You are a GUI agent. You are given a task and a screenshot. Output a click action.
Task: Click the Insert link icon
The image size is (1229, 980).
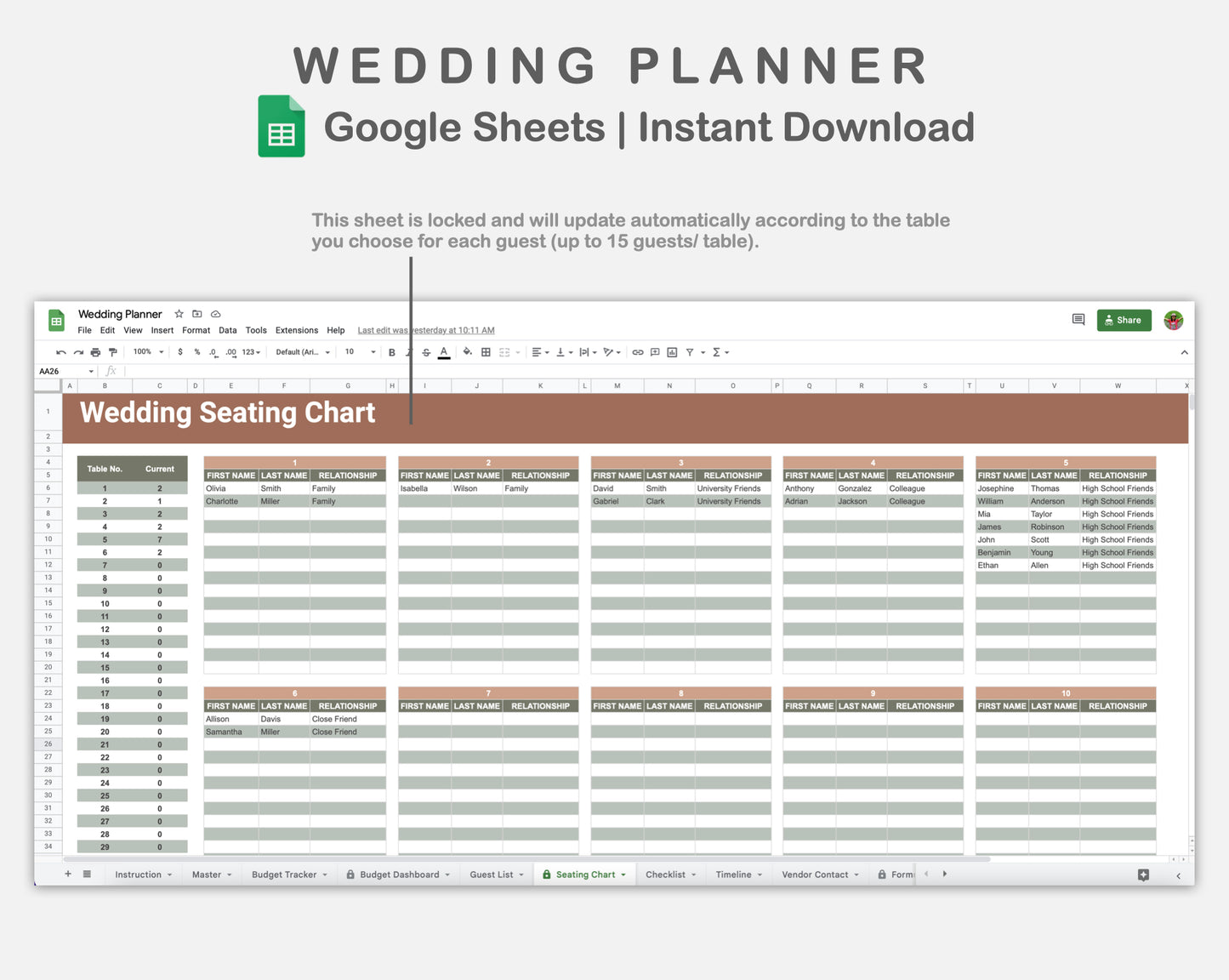coord(636,351)
